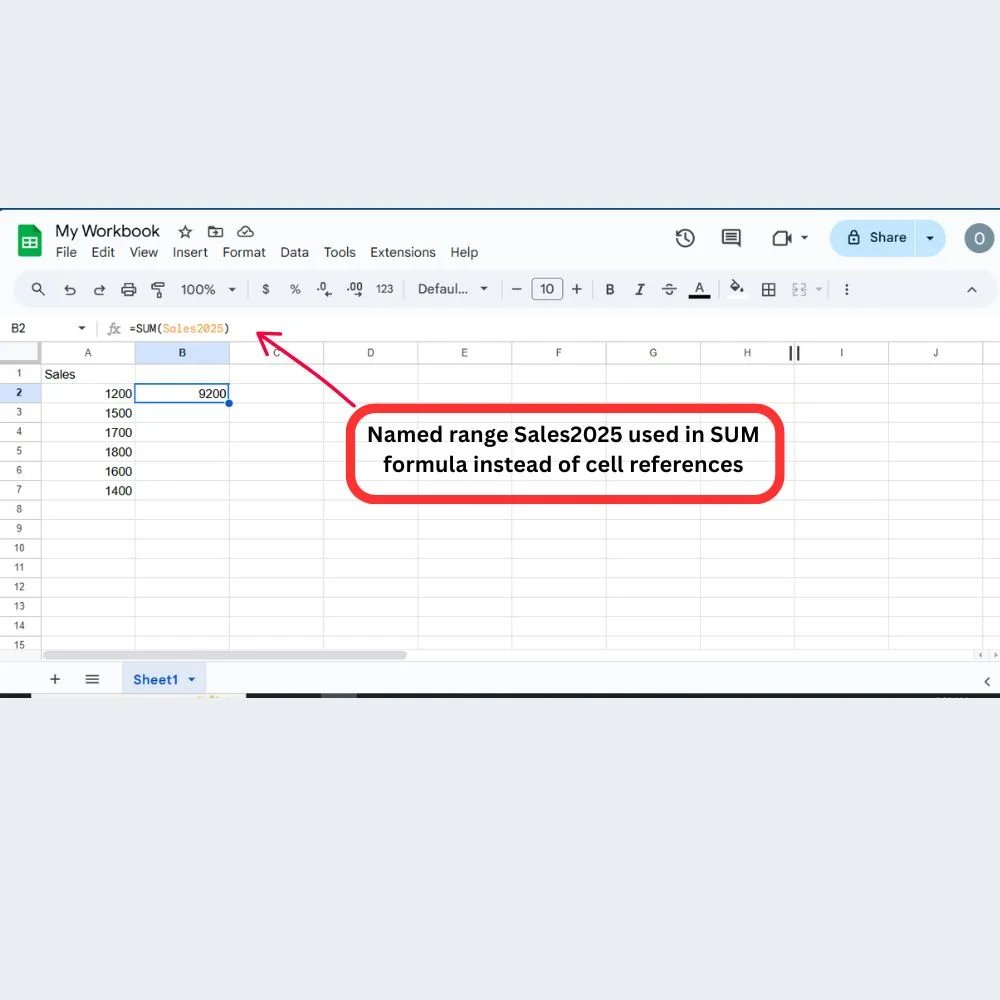Click the font size field showing 10
1000x1000 pixels.
click(x=547, y=290)
